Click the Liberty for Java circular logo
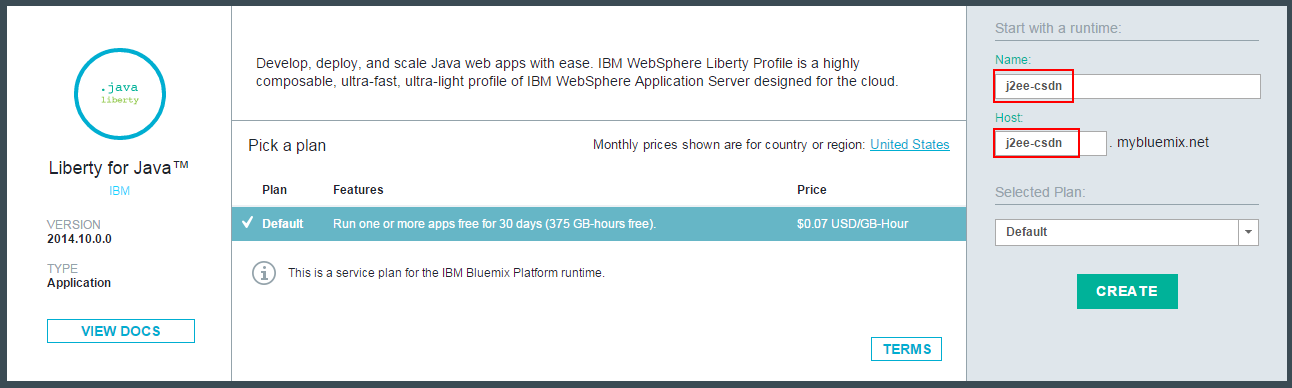Image resolution: width=1292 pixels, height=388 pixels. (120, 92)
